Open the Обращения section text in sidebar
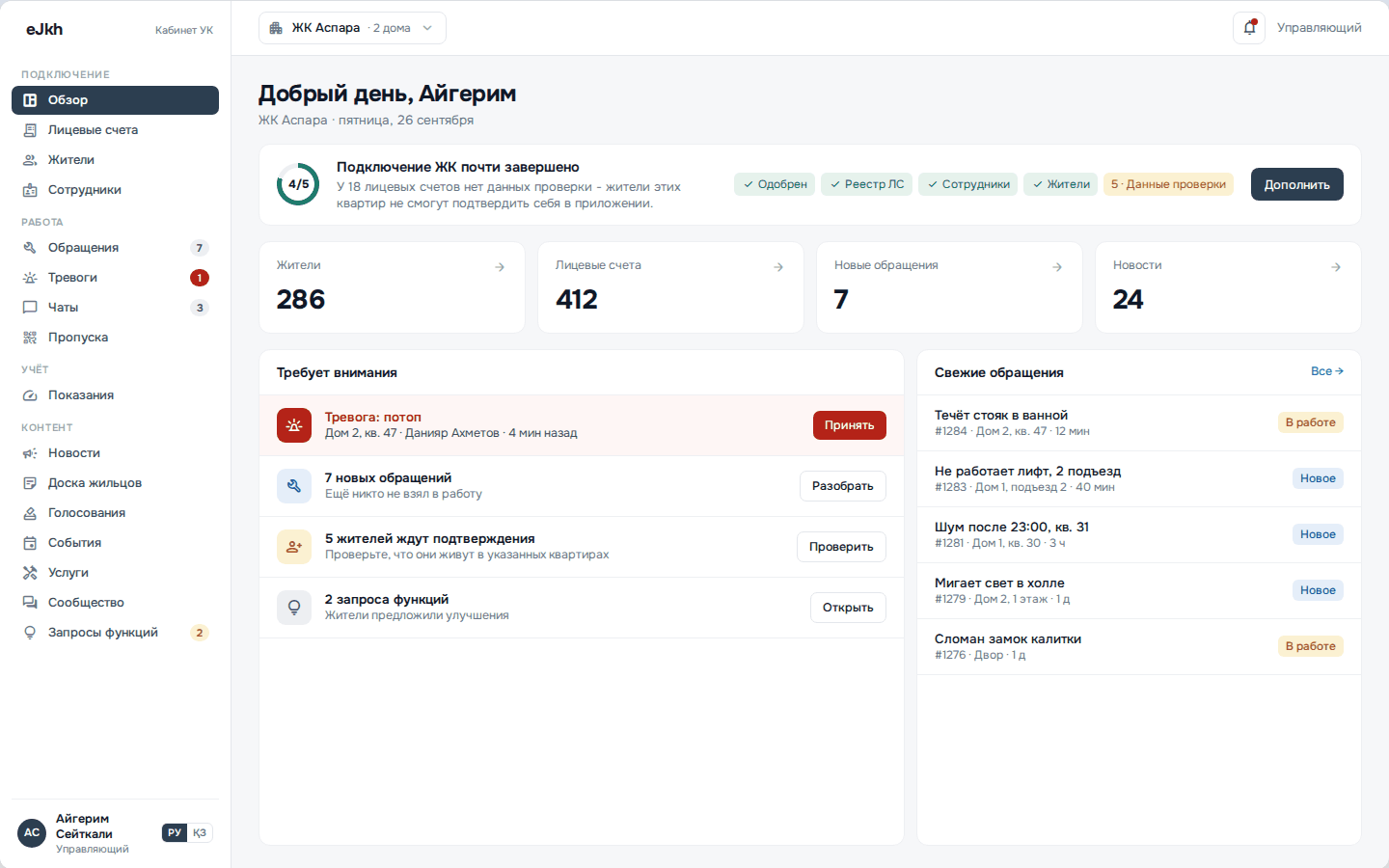 83,248
